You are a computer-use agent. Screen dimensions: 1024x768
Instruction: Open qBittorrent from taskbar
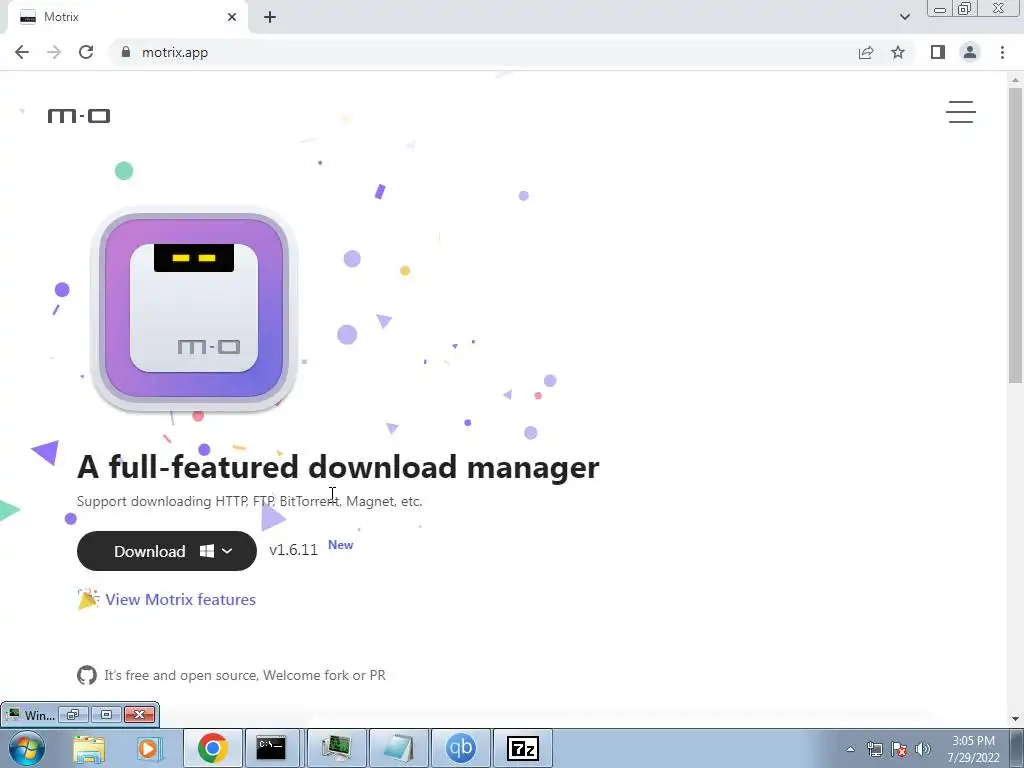point(460,748)
